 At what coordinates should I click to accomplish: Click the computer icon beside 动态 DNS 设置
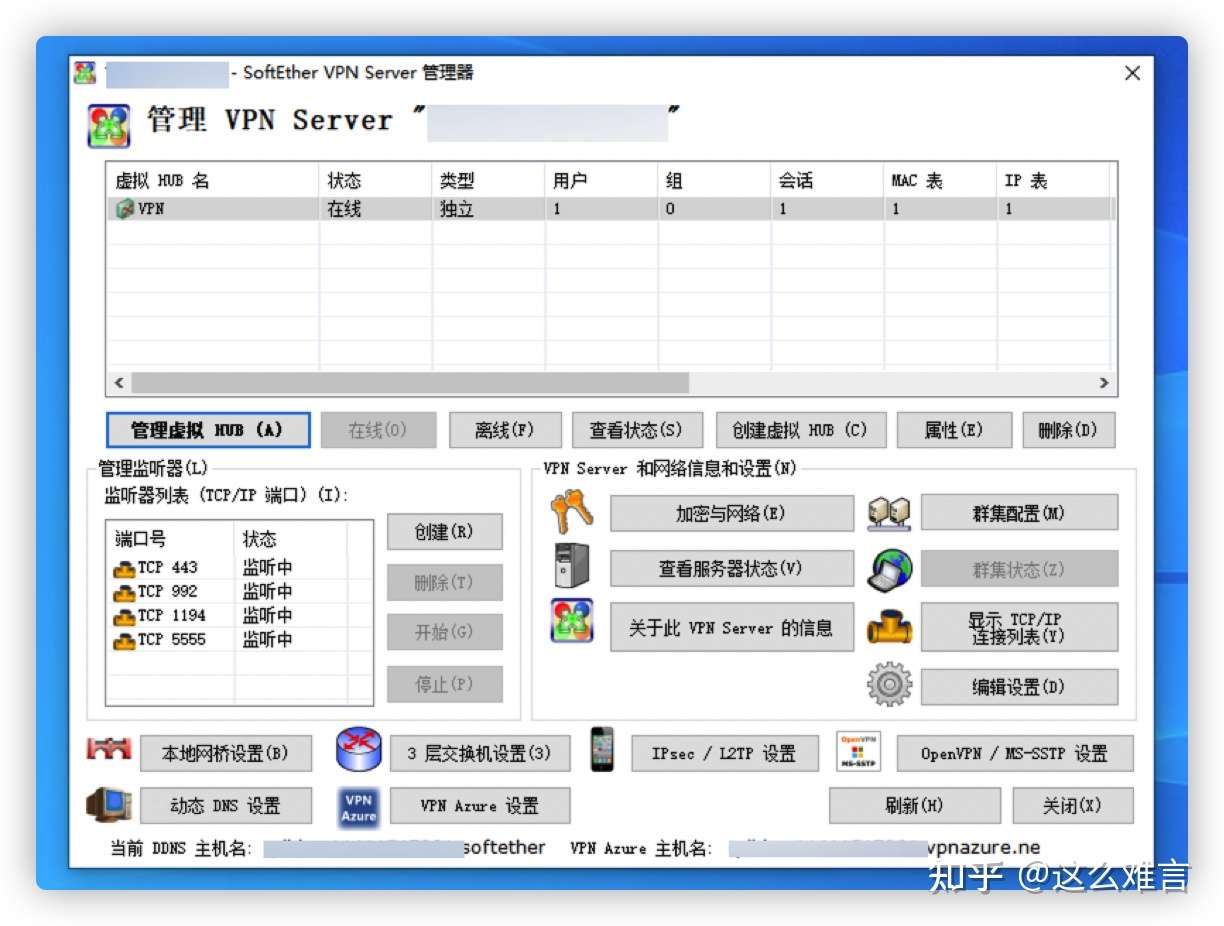point(109,805)
